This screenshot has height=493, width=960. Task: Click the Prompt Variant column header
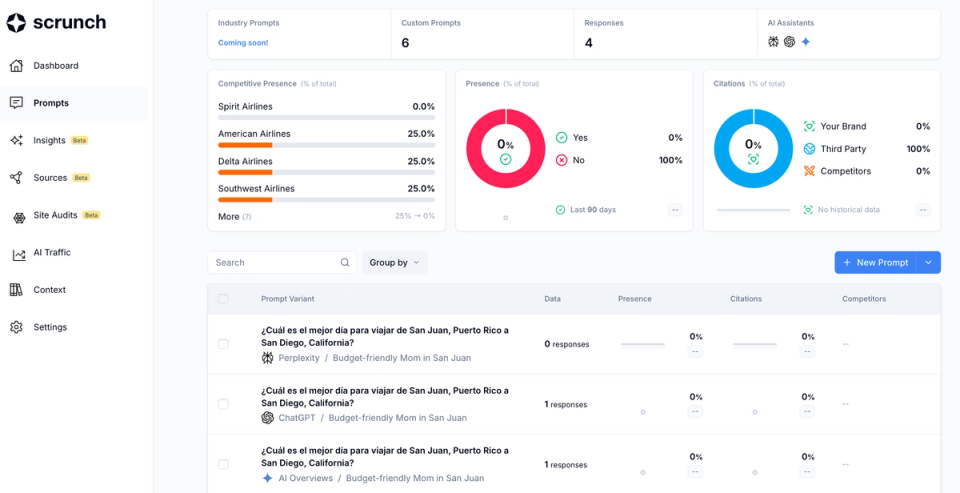coord(288,299)
